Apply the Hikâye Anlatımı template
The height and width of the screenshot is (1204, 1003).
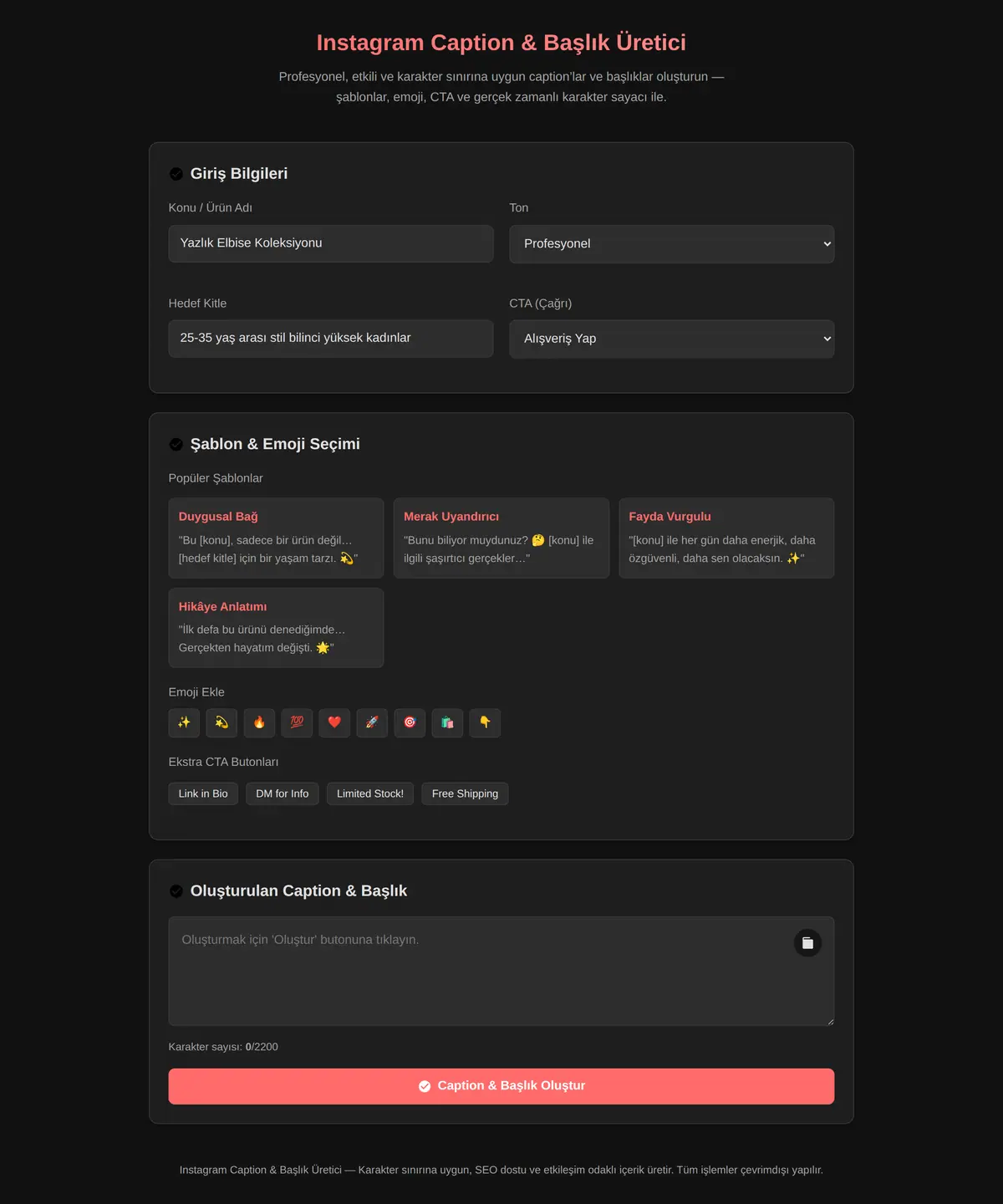276,628
